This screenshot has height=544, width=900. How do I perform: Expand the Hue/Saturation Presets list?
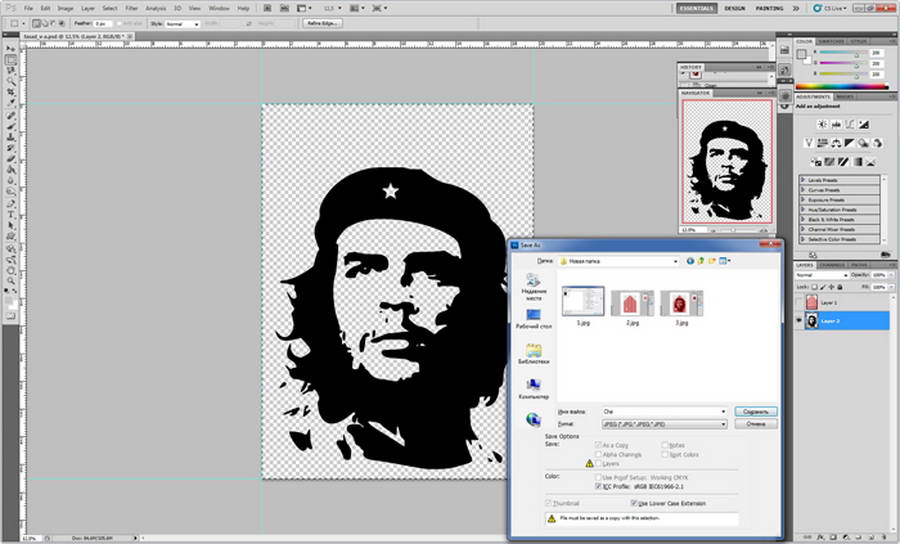click(x=803, y=209)
